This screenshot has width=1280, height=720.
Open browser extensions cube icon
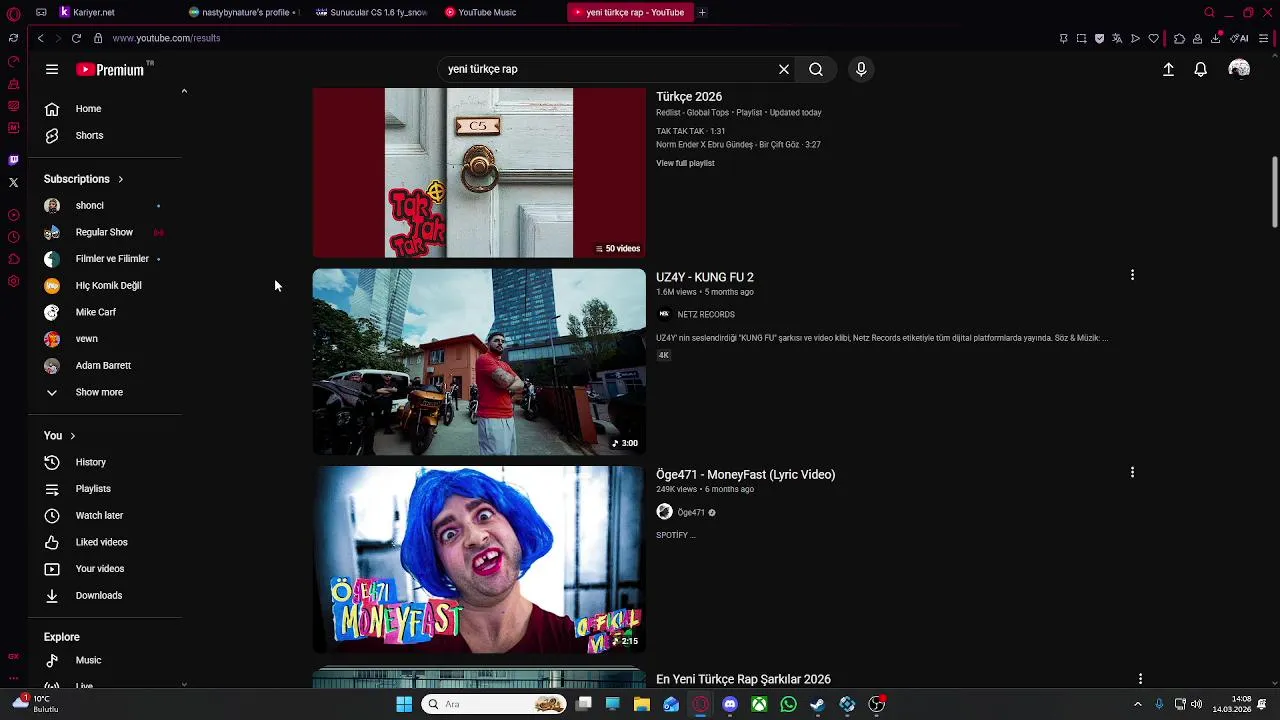(x=1180, y=38)
